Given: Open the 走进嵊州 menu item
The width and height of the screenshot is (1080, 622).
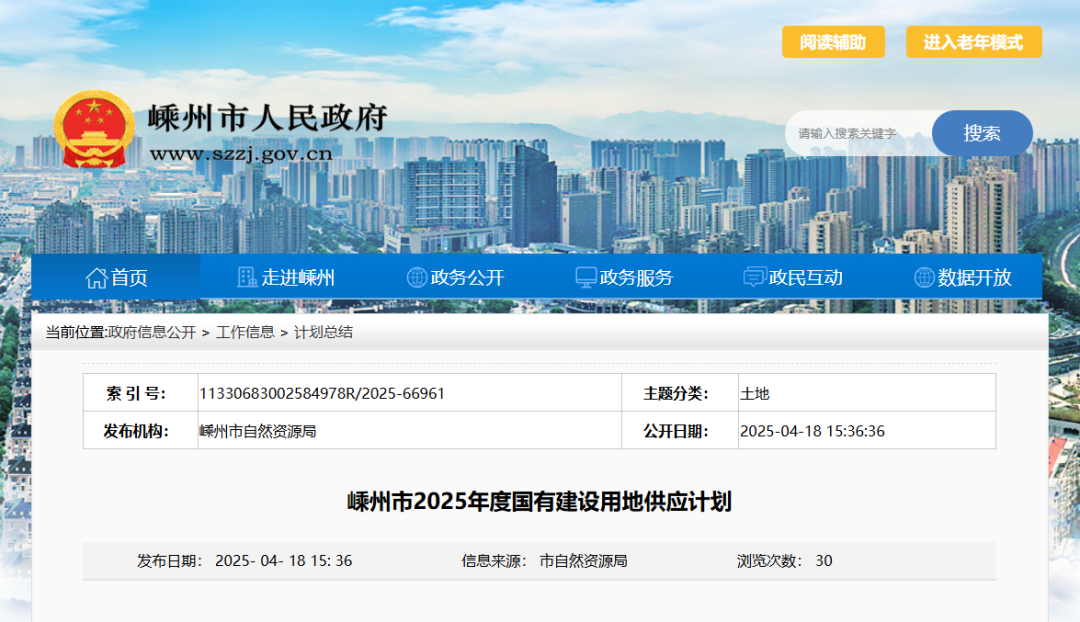Looking at the screenshot, I should tap(298, 278).
